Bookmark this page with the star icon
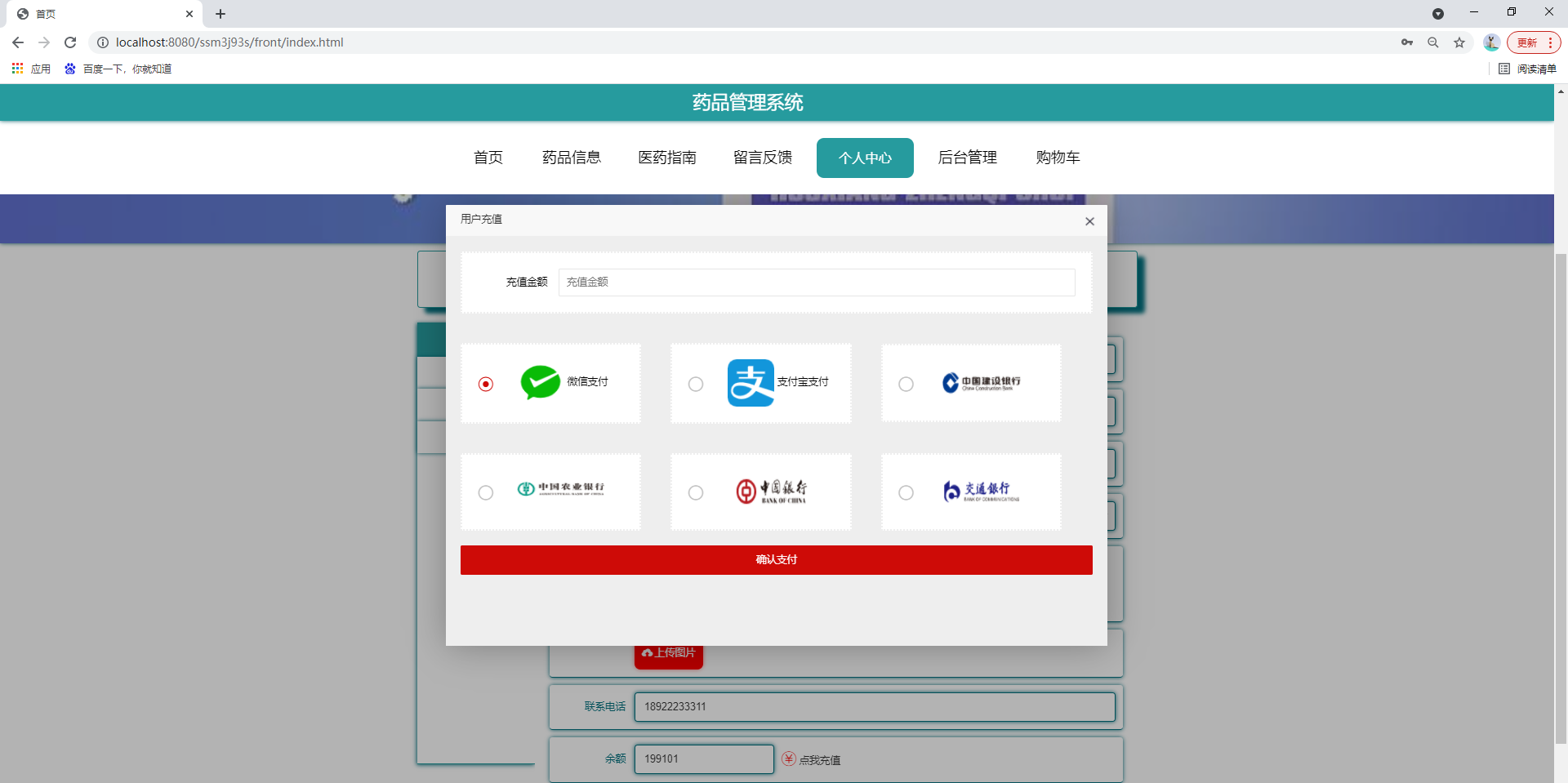This screenshot has height=783, width=1568. (1459, 42)
